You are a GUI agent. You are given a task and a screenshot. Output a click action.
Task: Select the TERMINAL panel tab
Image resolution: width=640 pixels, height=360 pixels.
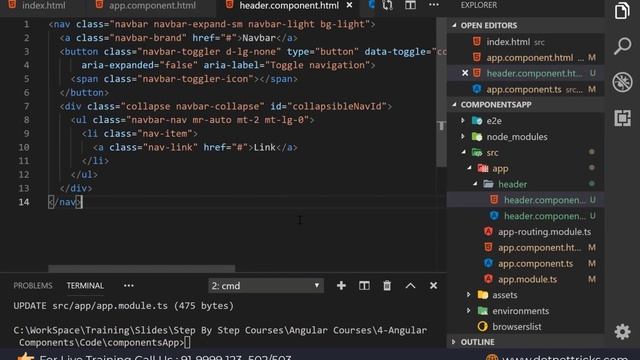point(85,285)
